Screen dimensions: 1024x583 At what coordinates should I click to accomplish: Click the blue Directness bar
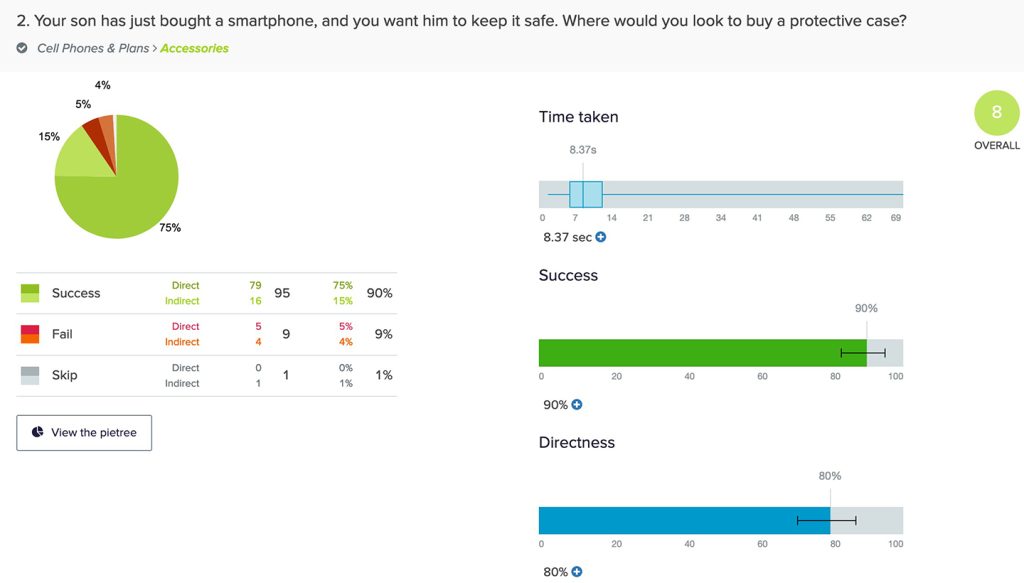pyautogui.click(x=680, y=520)
